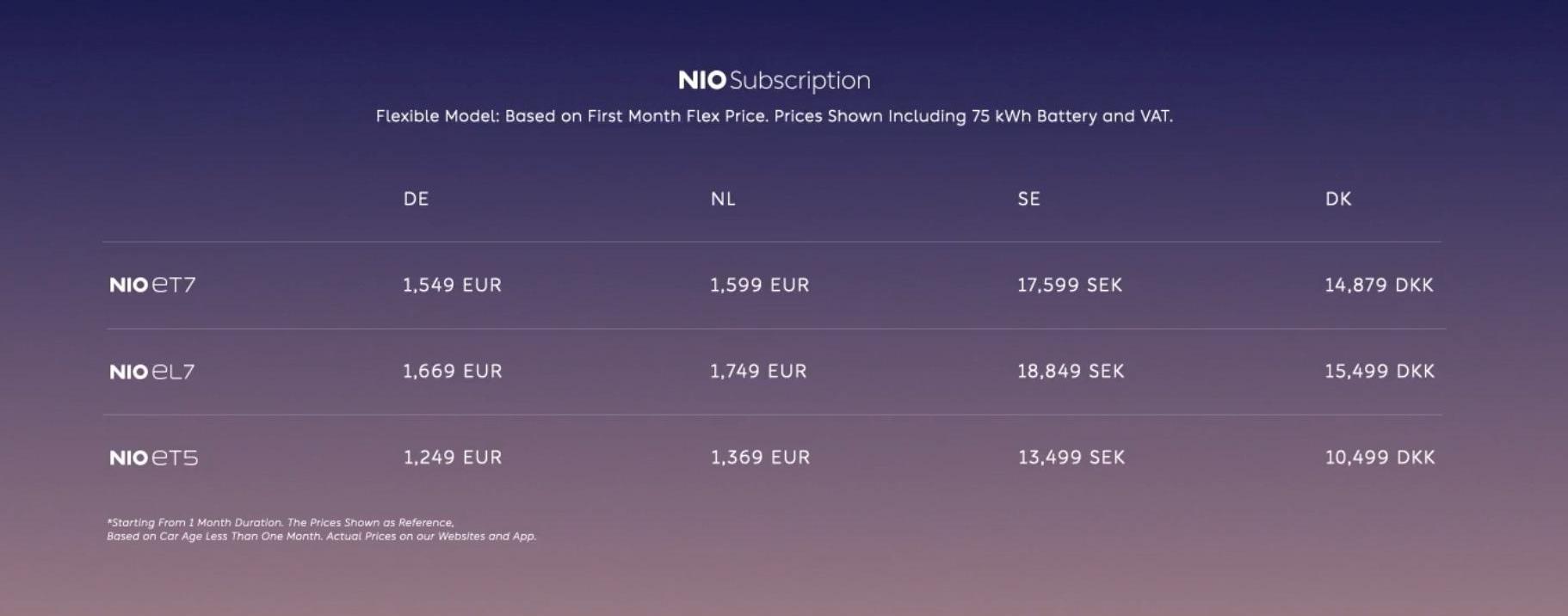Click the EL7 price of 1,669 EUR
This screenshot has height=616, width=1568.
click(x=452, y=371)
